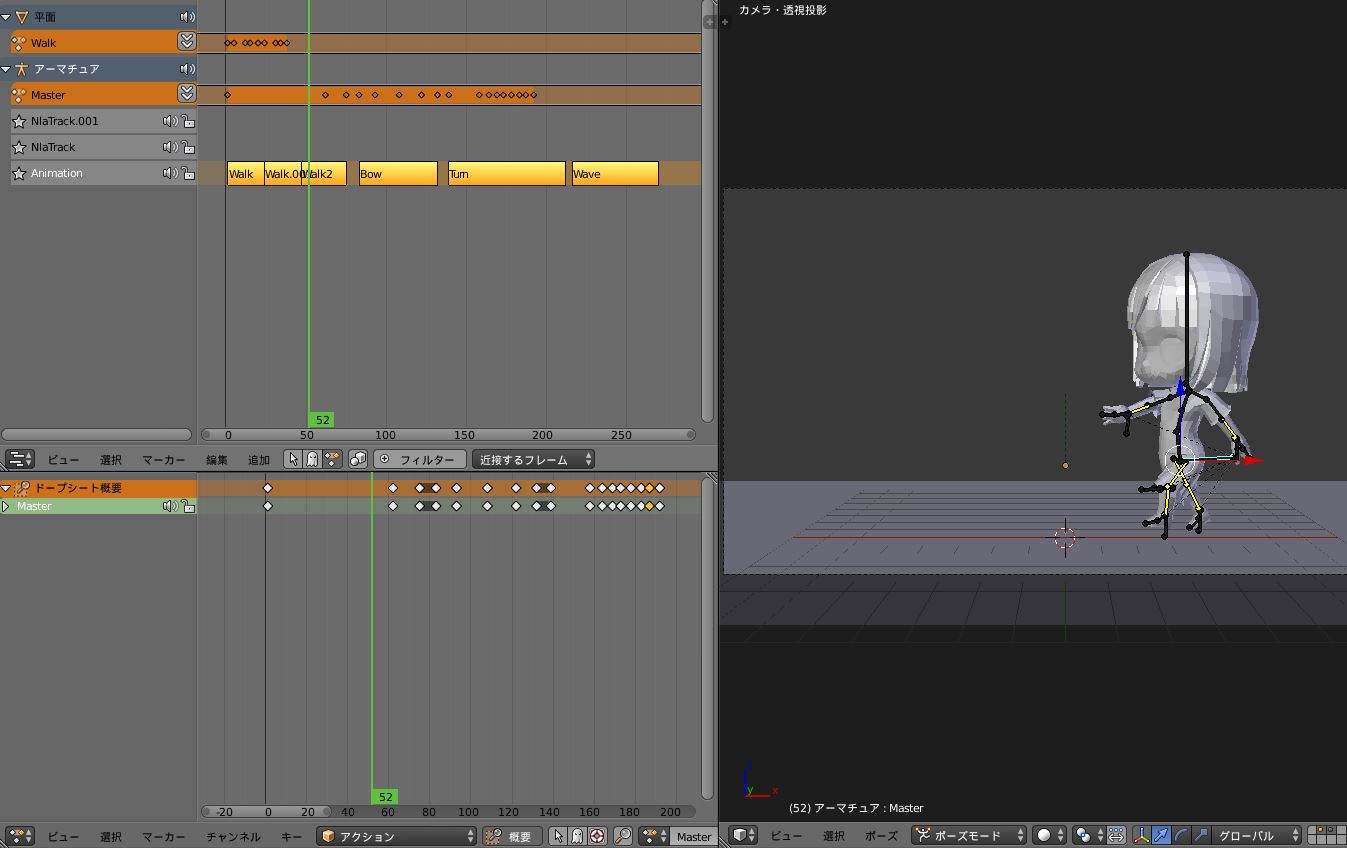This screenshot has width=1347, height=848.
Task: Click magnifier filter icon in dope sheet header
Action: tap(622, 836)
